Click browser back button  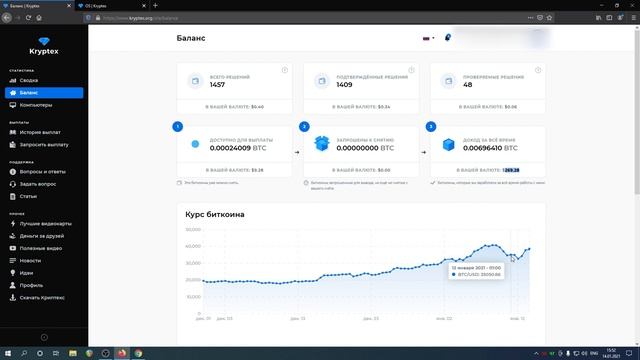7,18
